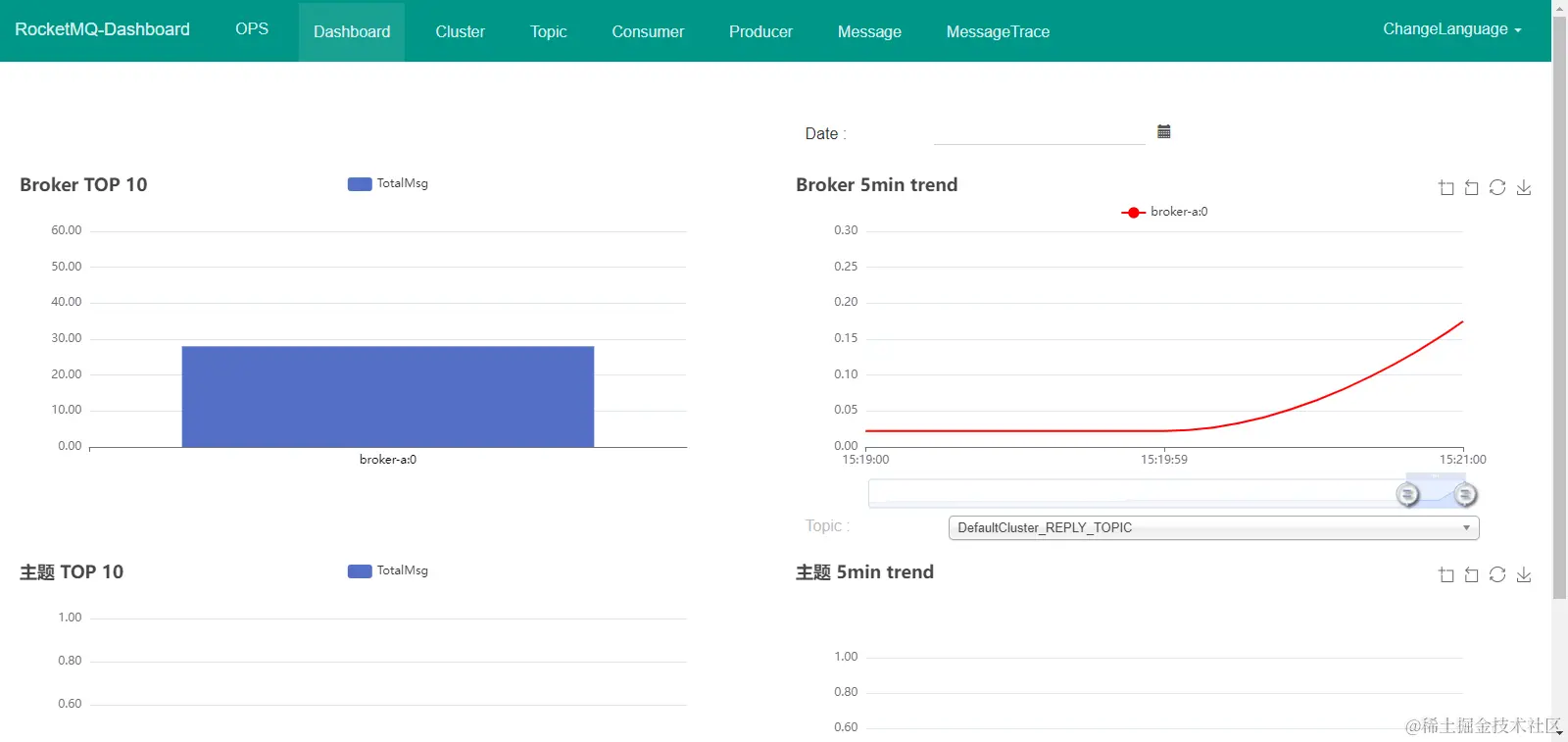Screen dimensions: 1568x742
Task: Open the MessageTrace tab
Action: [998, 31]
